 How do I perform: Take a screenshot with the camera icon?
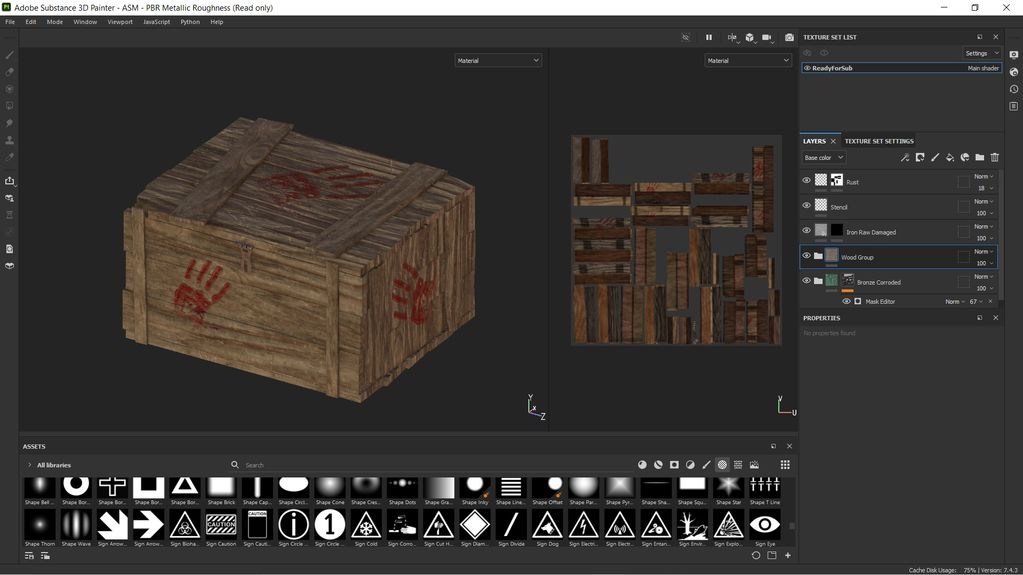tap(789, 37)
